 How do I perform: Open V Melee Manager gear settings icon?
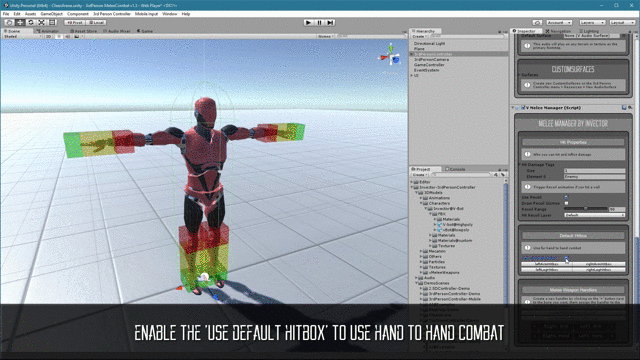(630, 107)
